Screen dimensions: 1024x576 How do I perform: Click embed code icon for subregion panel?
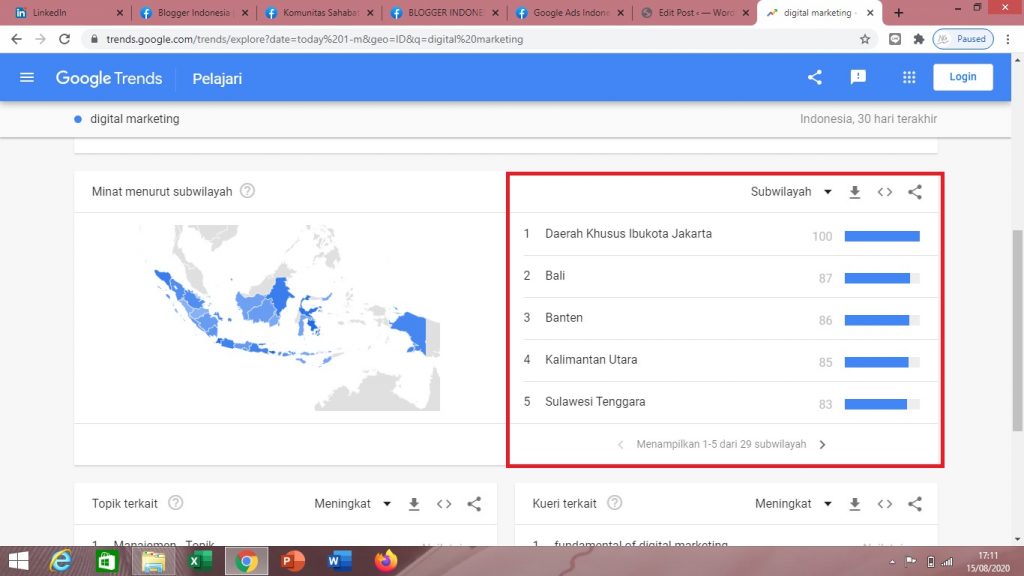[885, 192]
